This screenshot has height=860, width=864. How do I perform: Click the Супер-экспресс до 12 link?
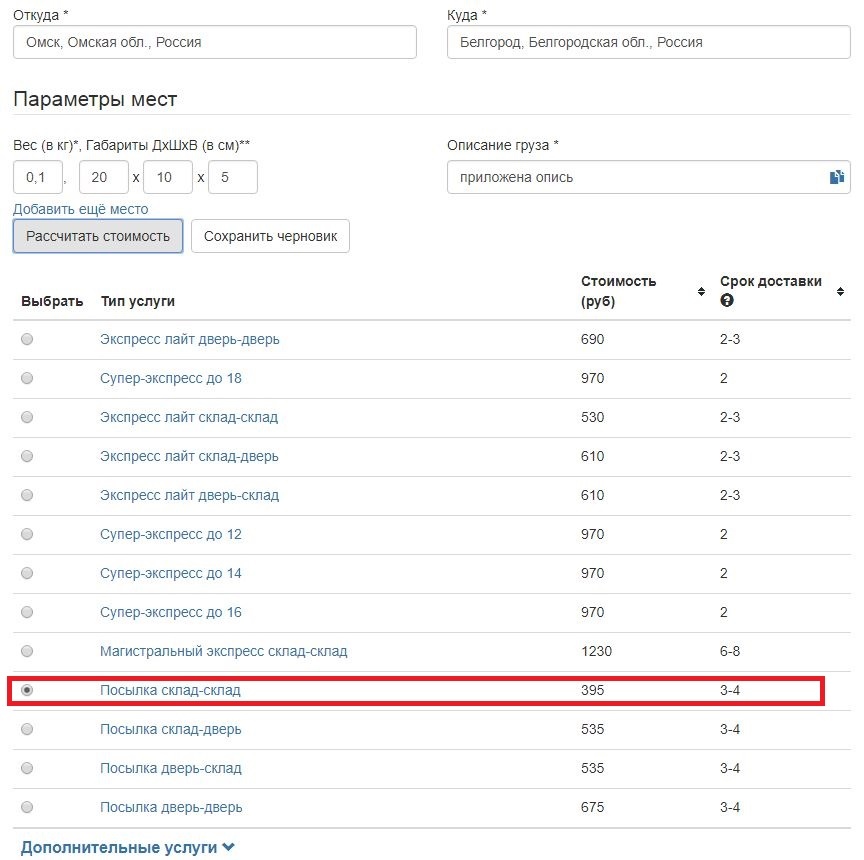tap(170, 534)
